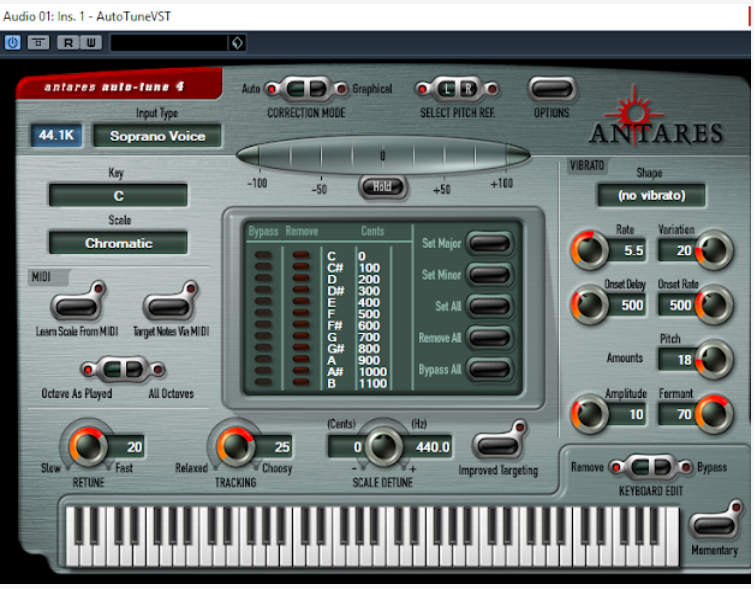Screen dimensions: 754x589
Task: Click the note name A in scale list
Action: click(331, 360)
